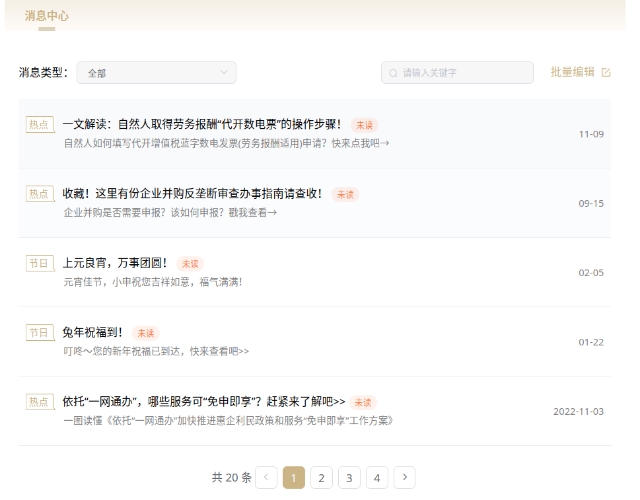Open message 兔年祝福到！
The height and width of the screenshot is (500, 640).
pyautogui.click(x=93, y=332)
